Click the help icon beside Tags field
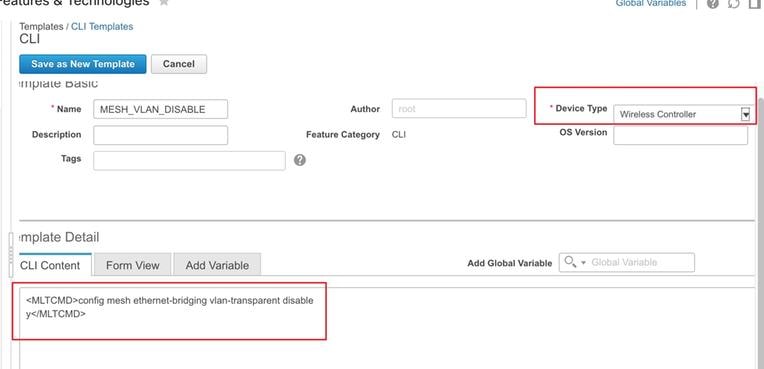The height and width of the screenshot is (369, 764). point(300,160)
